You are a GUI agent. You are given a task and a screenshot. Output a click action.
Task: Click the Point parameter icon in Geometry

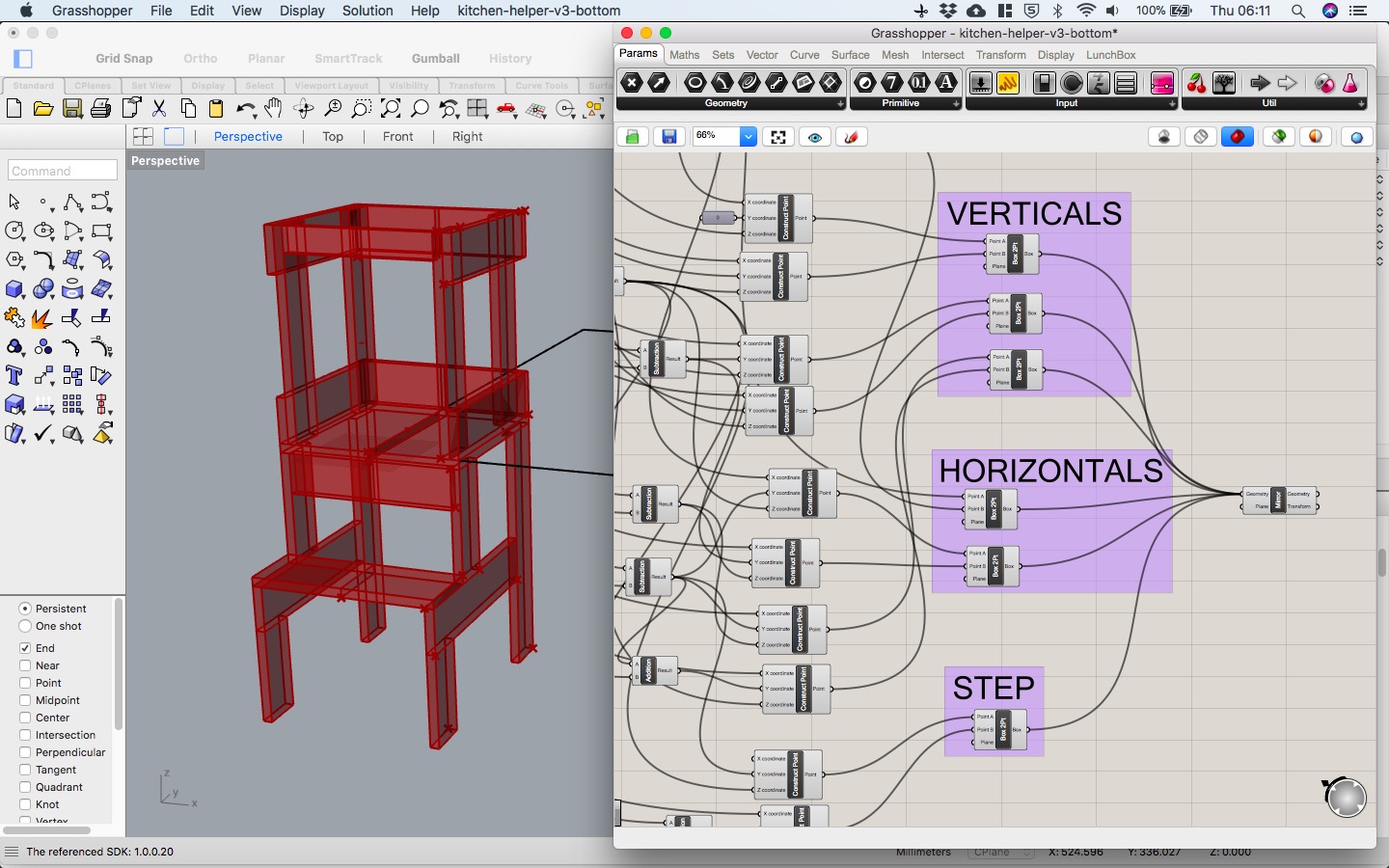(632, 83)
